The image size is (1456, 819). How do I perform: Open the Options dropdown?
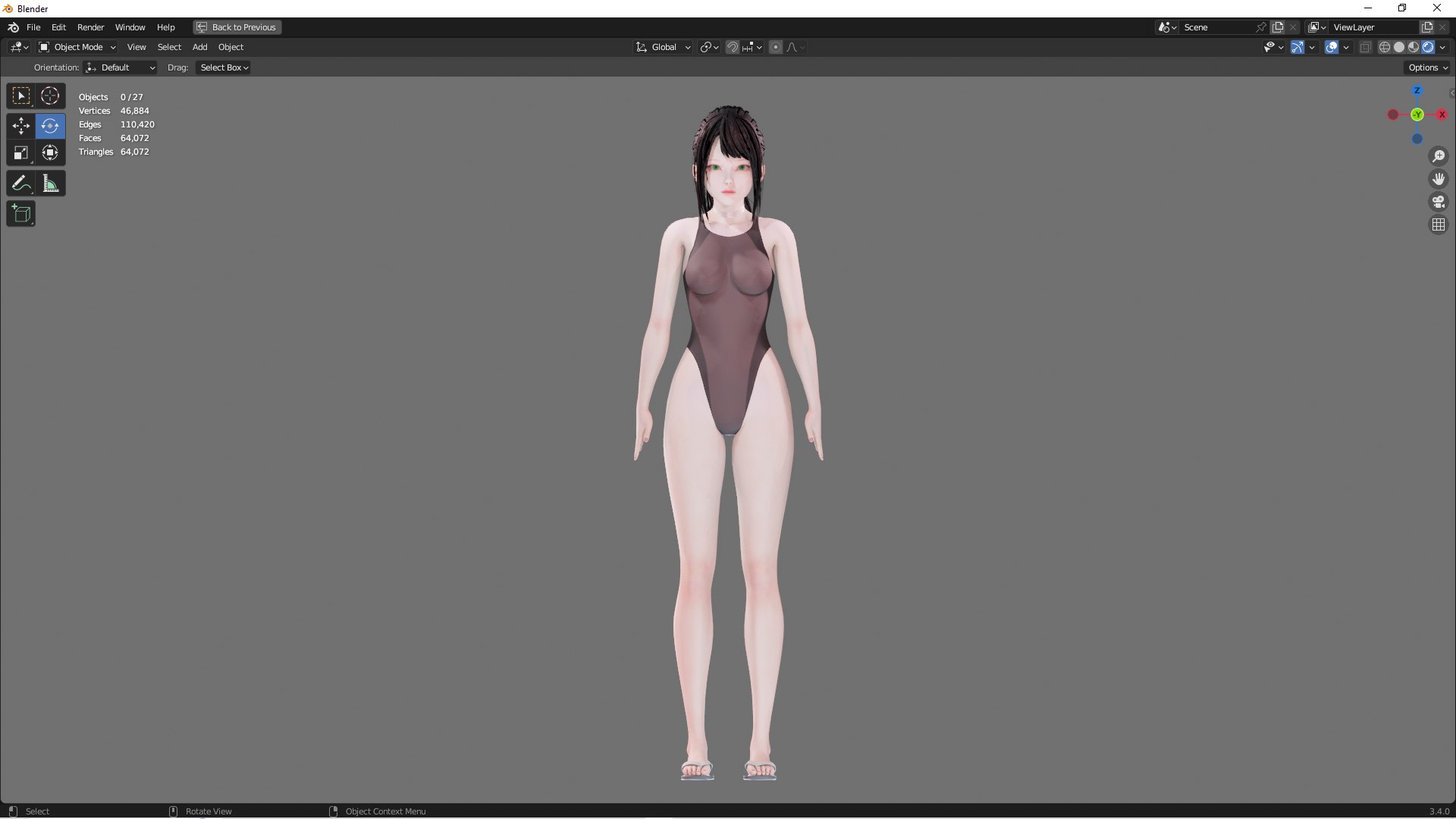[x=1427, y=67]
